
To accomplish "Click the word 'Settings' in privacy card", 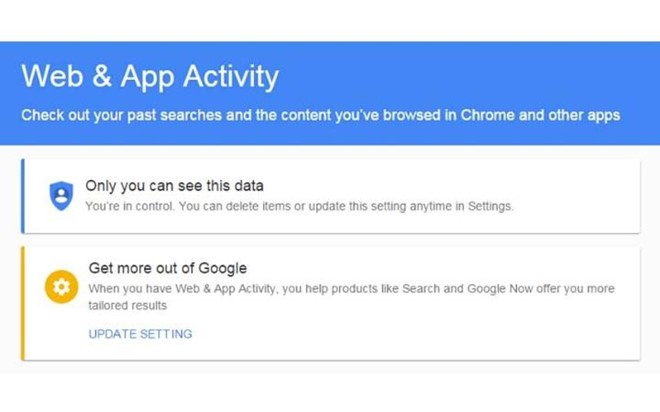I will click(x=488, y=206).
